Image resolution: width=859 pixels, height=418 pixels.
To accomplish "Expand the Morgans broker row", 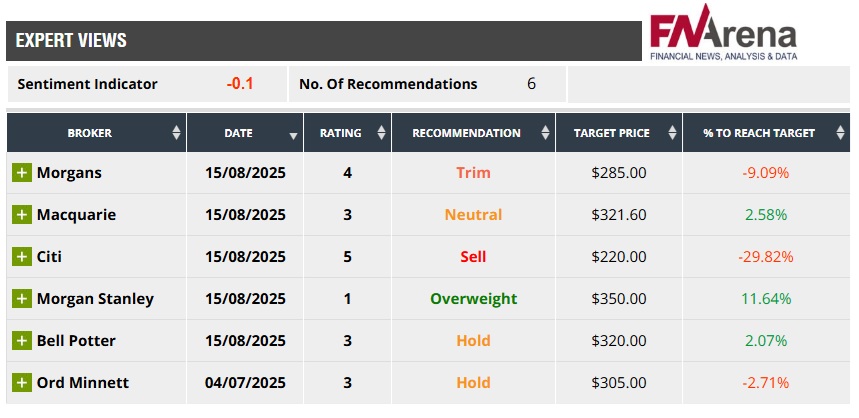I will 22,173.
